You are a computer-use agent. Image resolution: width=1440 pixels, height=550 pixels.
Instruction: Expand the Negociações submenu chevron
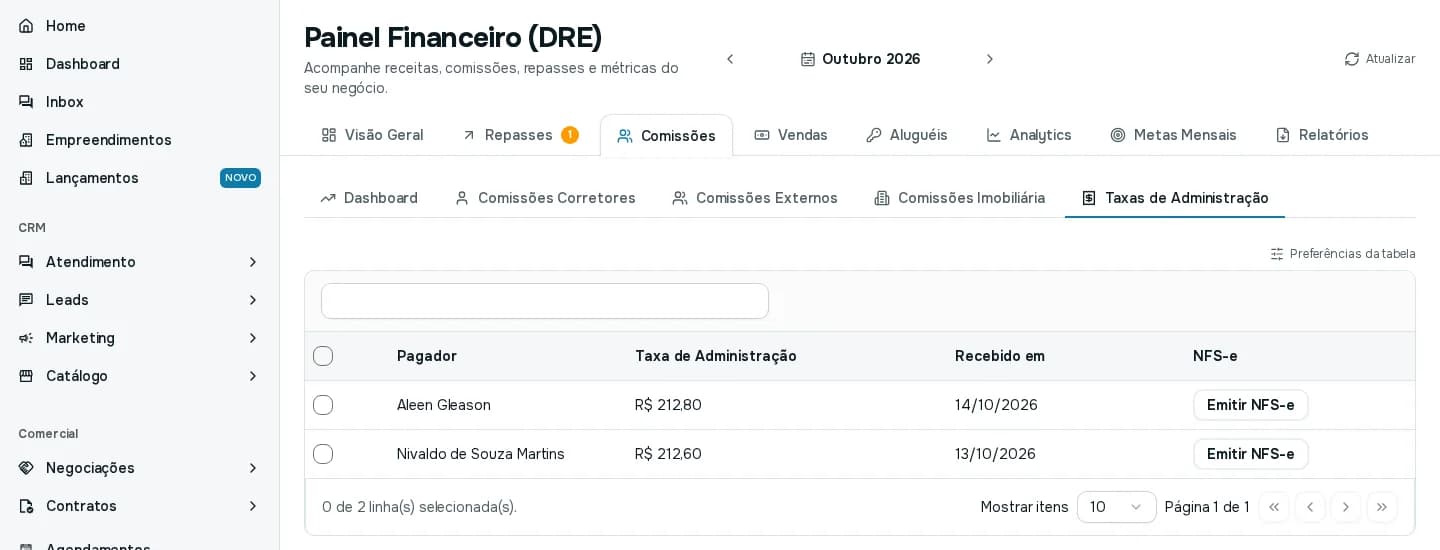[x=253, y=468]
